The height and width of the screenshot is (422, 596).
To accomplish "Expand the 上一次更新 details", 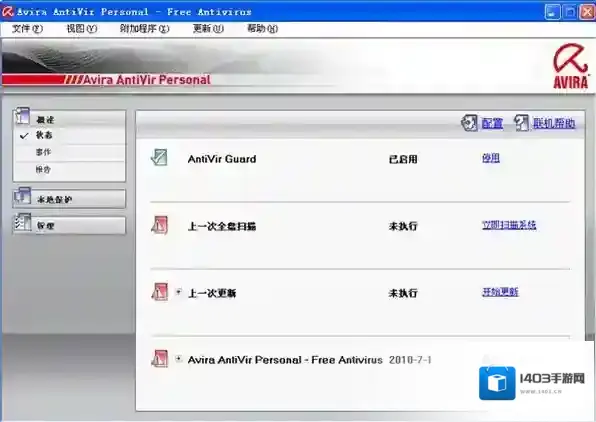I will pos(178,292).
